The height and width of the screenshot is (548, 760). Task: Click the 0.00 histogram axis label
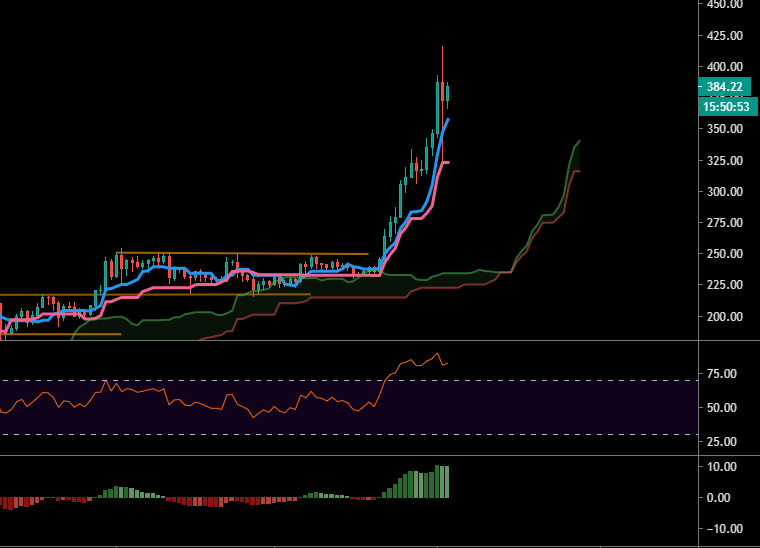pos(724,497)
